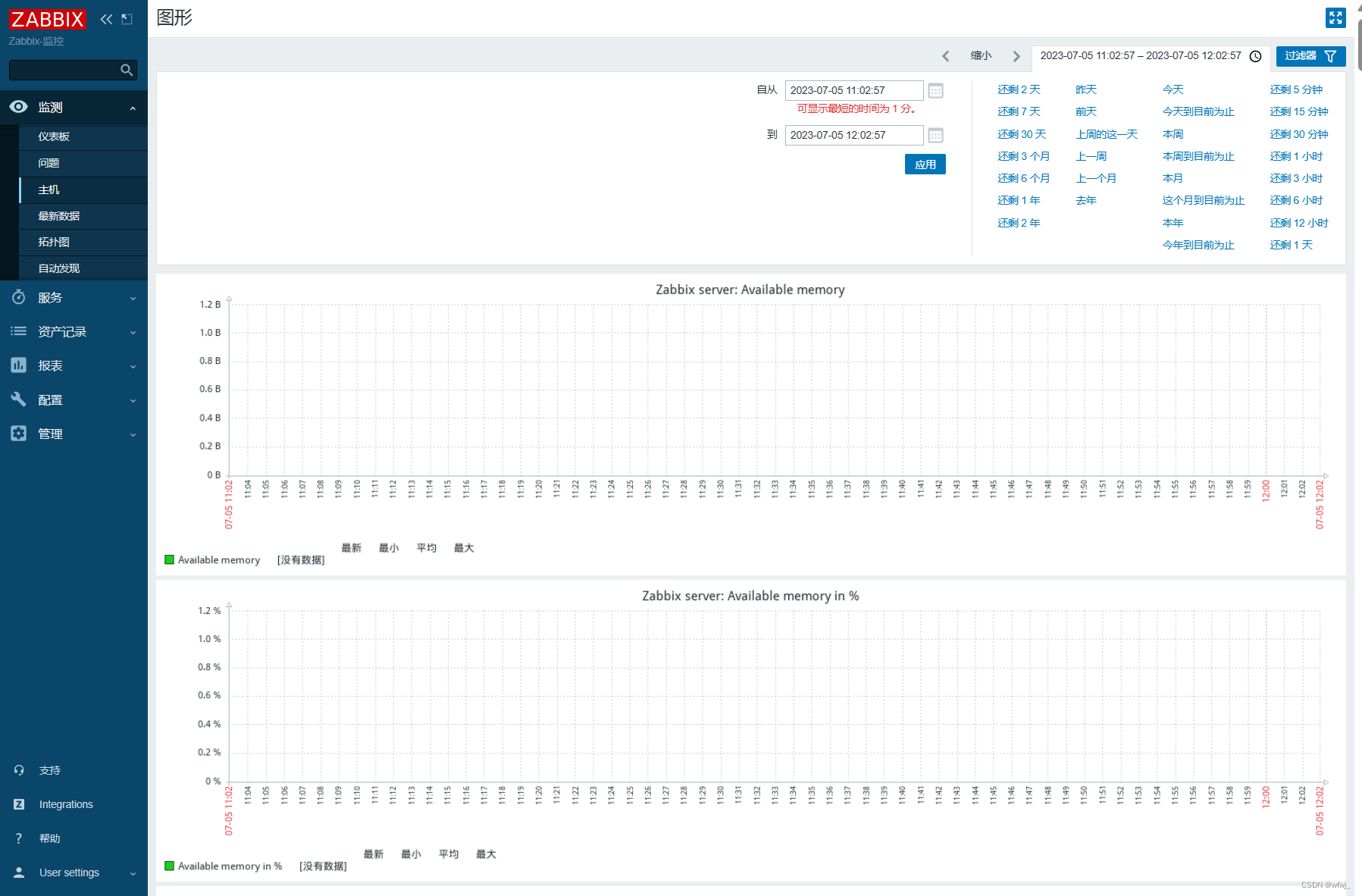The height and width of the screenshot is (896, 1362).
Task: Expand the User settings menu
Action: 133,873
